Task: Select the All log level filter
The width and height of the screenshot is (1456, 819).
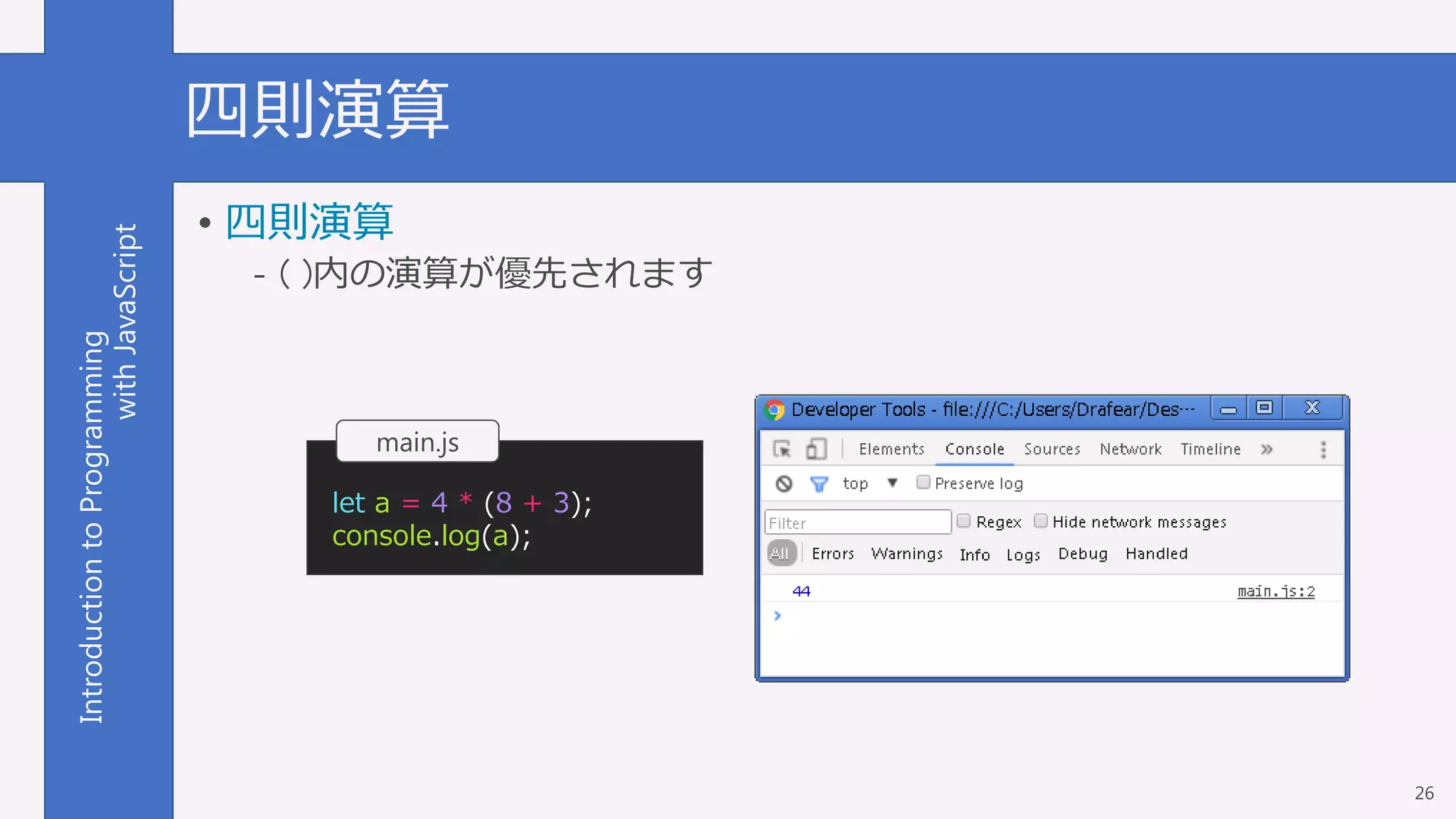Action: [781, 553]
